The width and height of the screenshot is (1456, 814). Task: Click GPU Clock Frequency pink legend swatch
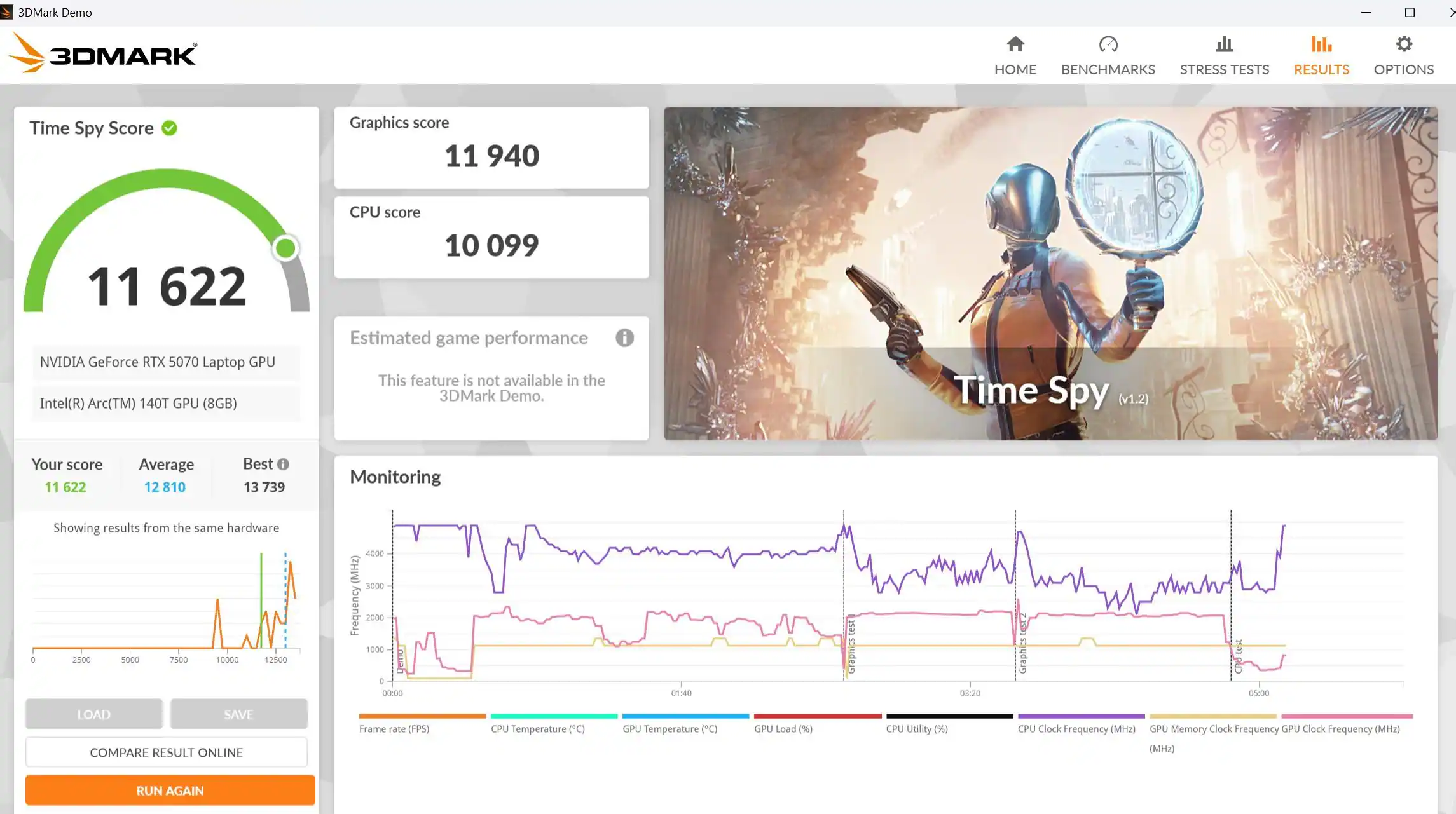click(1347, 717)
